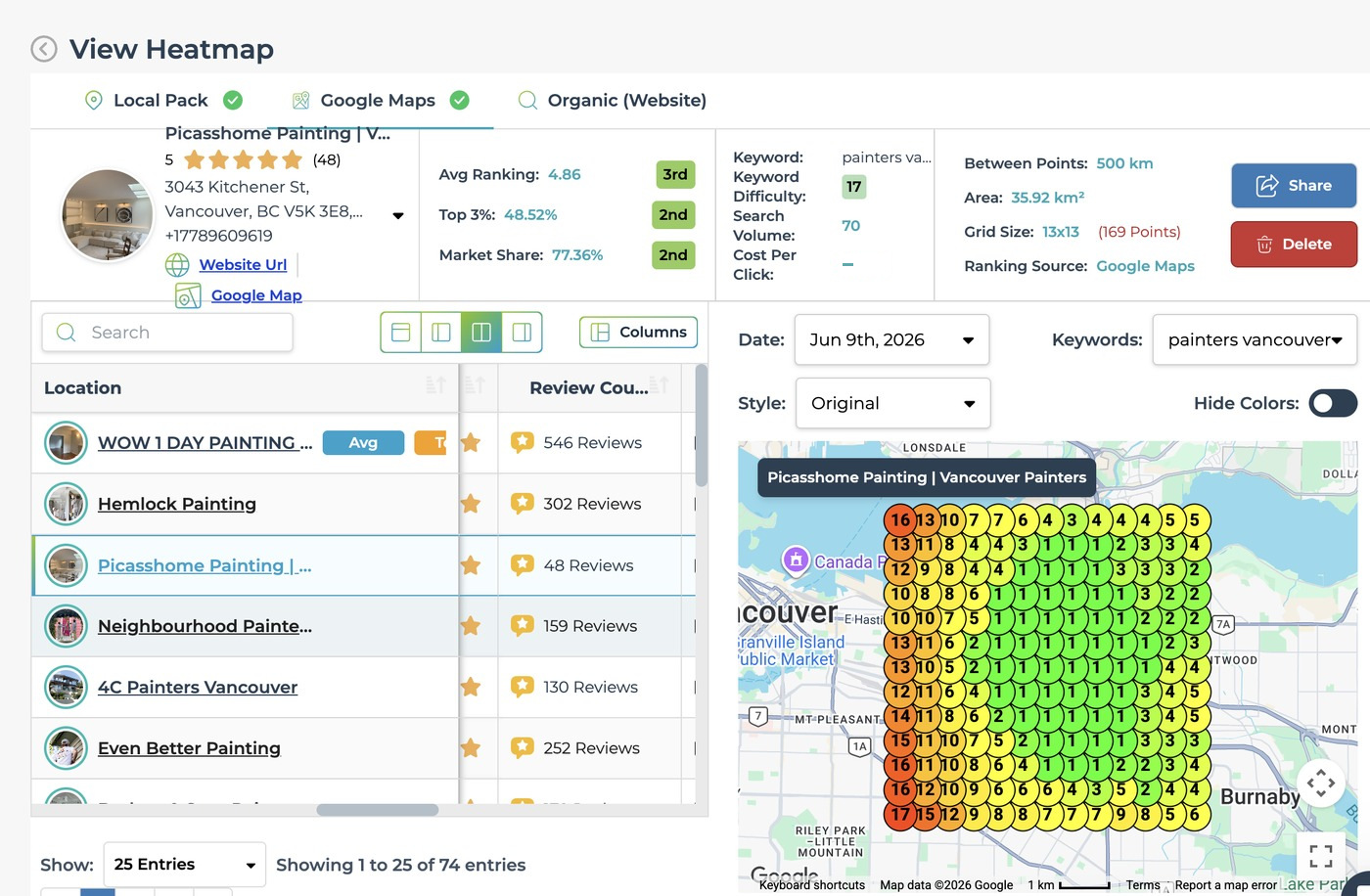Viewport: 1370px width, 896px height.
Task: Open the Even Better Painting listing link
Action: pyautogui.click(x=189, y=748)
